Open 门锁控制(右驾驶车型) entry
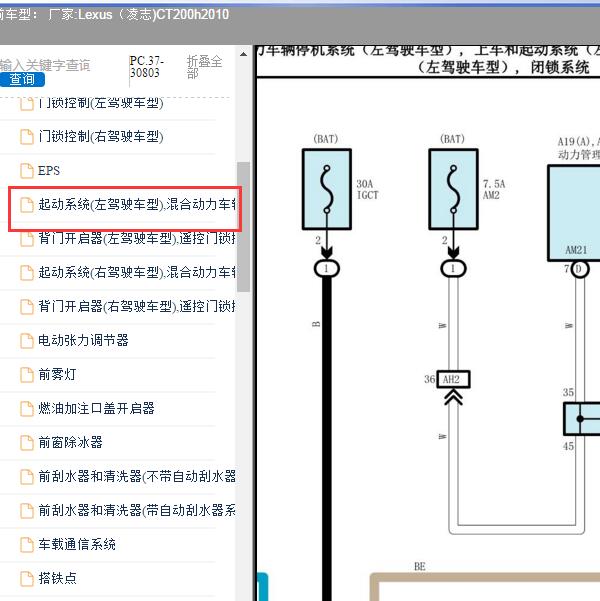 pos(101,136)
